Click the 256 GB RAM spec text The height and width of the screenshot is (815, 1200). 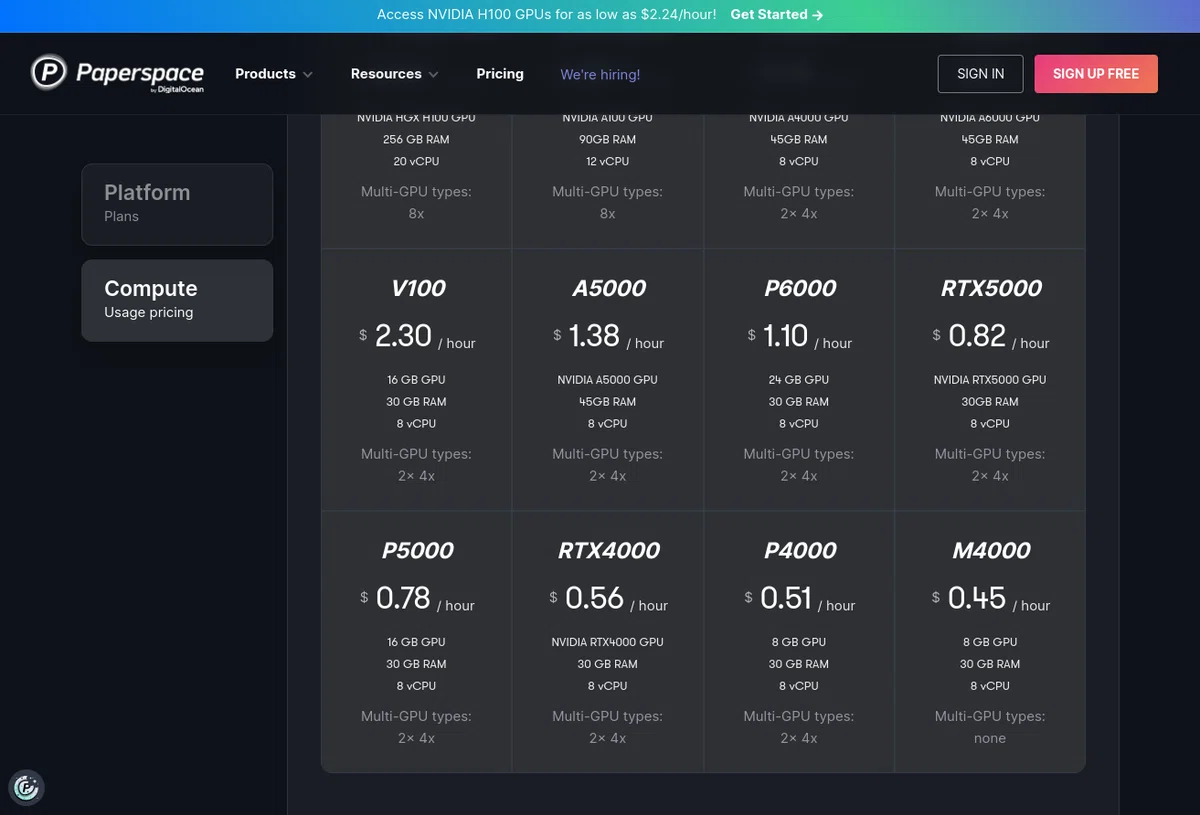click(417, 140)
